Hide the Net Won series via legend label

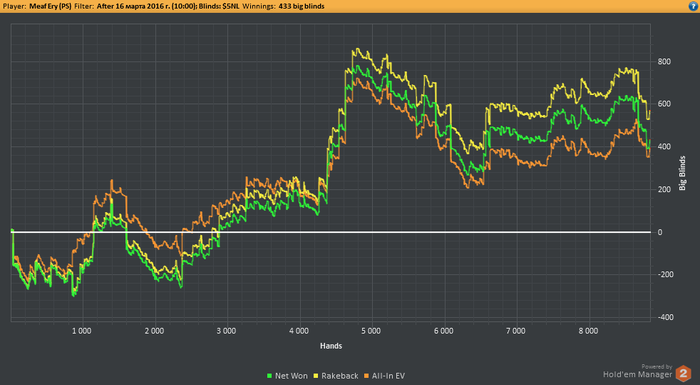(291, 376)
